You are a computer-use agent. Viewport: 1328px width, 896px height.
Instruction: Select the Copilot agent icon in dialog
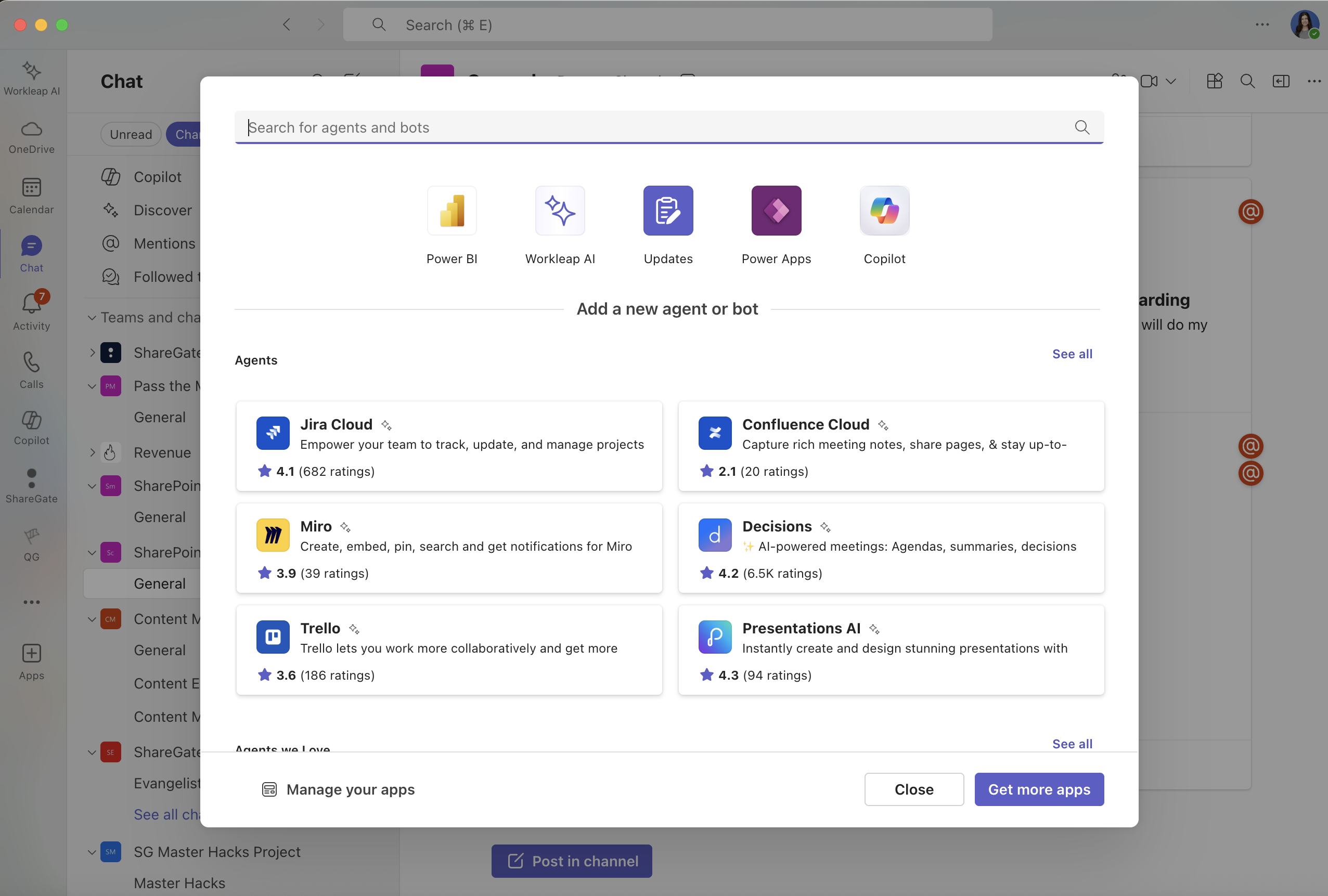[x=884, y=211]
